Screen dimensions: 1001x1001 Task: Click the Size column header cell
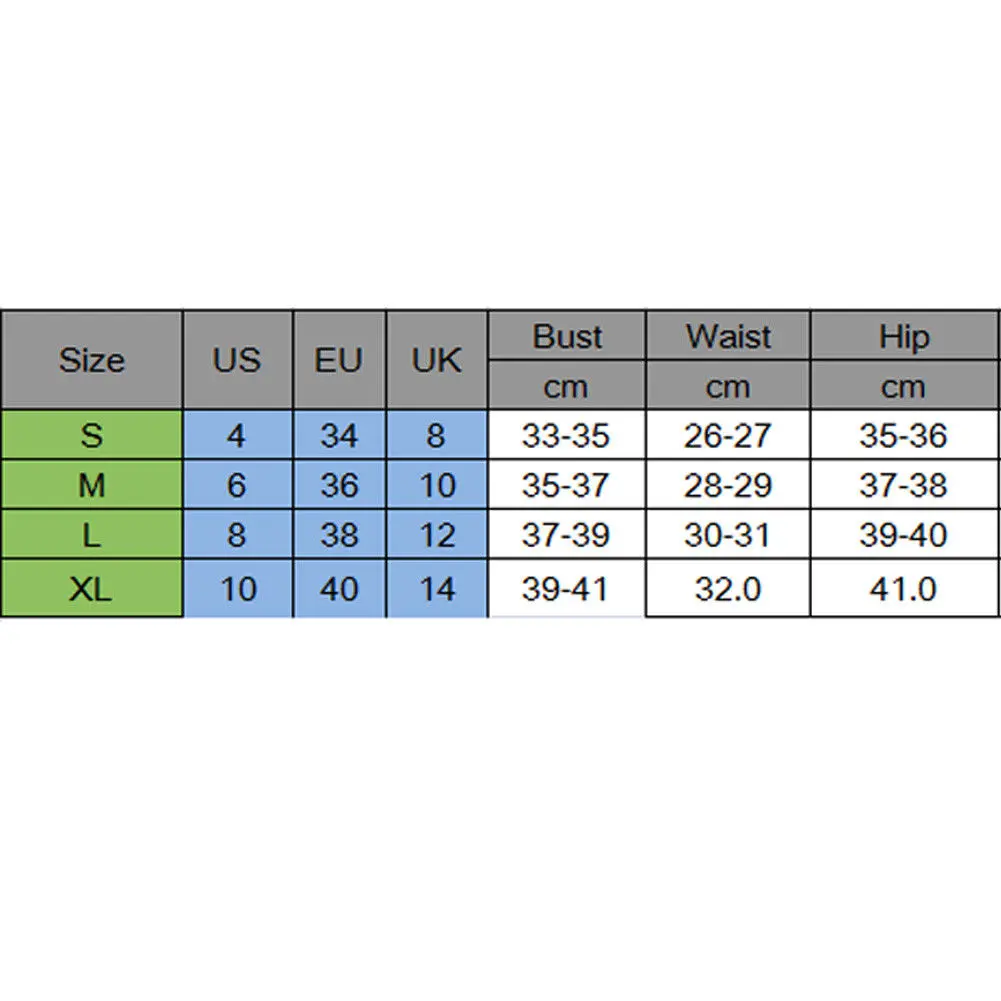91,360
